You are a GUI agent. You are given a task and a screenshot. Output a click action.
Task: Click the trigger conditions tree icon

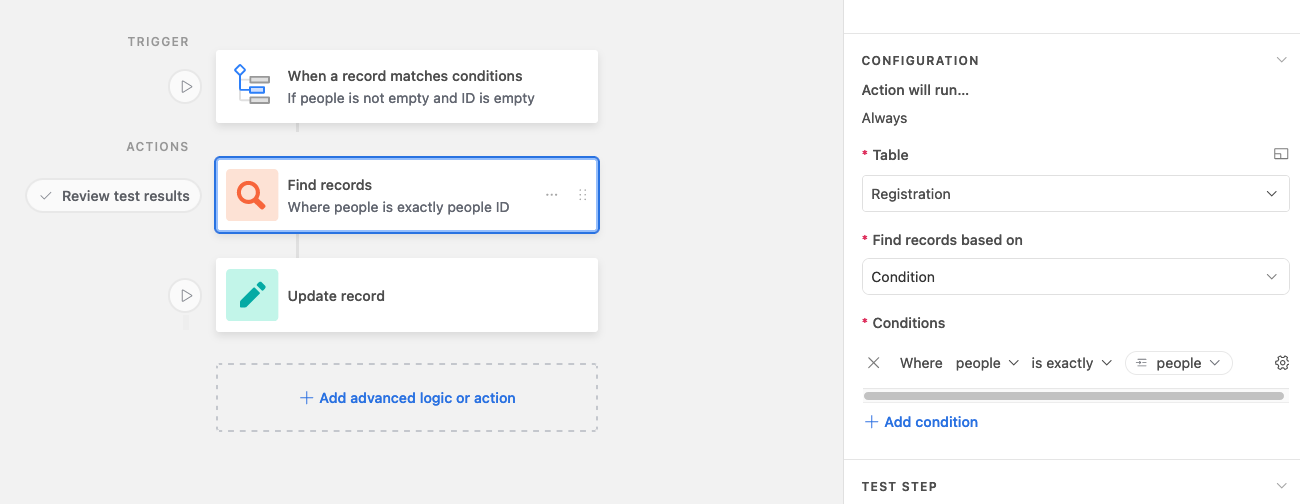click(252, 86)
